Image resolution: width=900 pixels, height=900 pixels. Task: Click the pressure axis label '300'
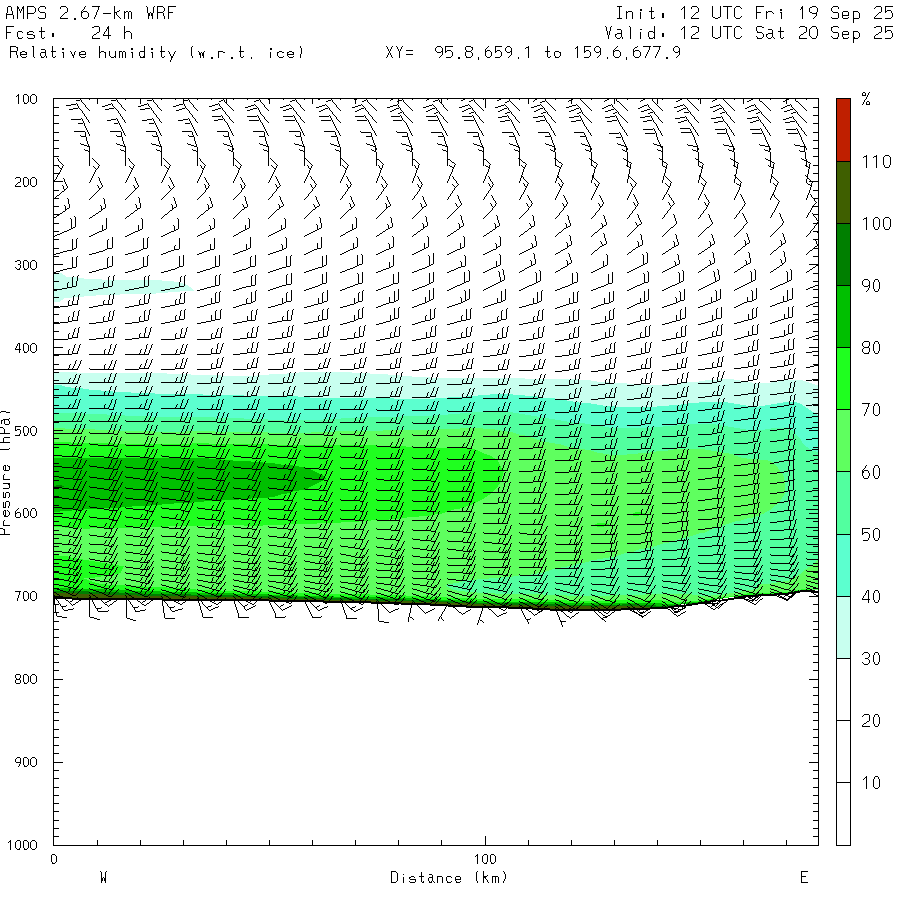pyautogui.click(x=26, y=265)
